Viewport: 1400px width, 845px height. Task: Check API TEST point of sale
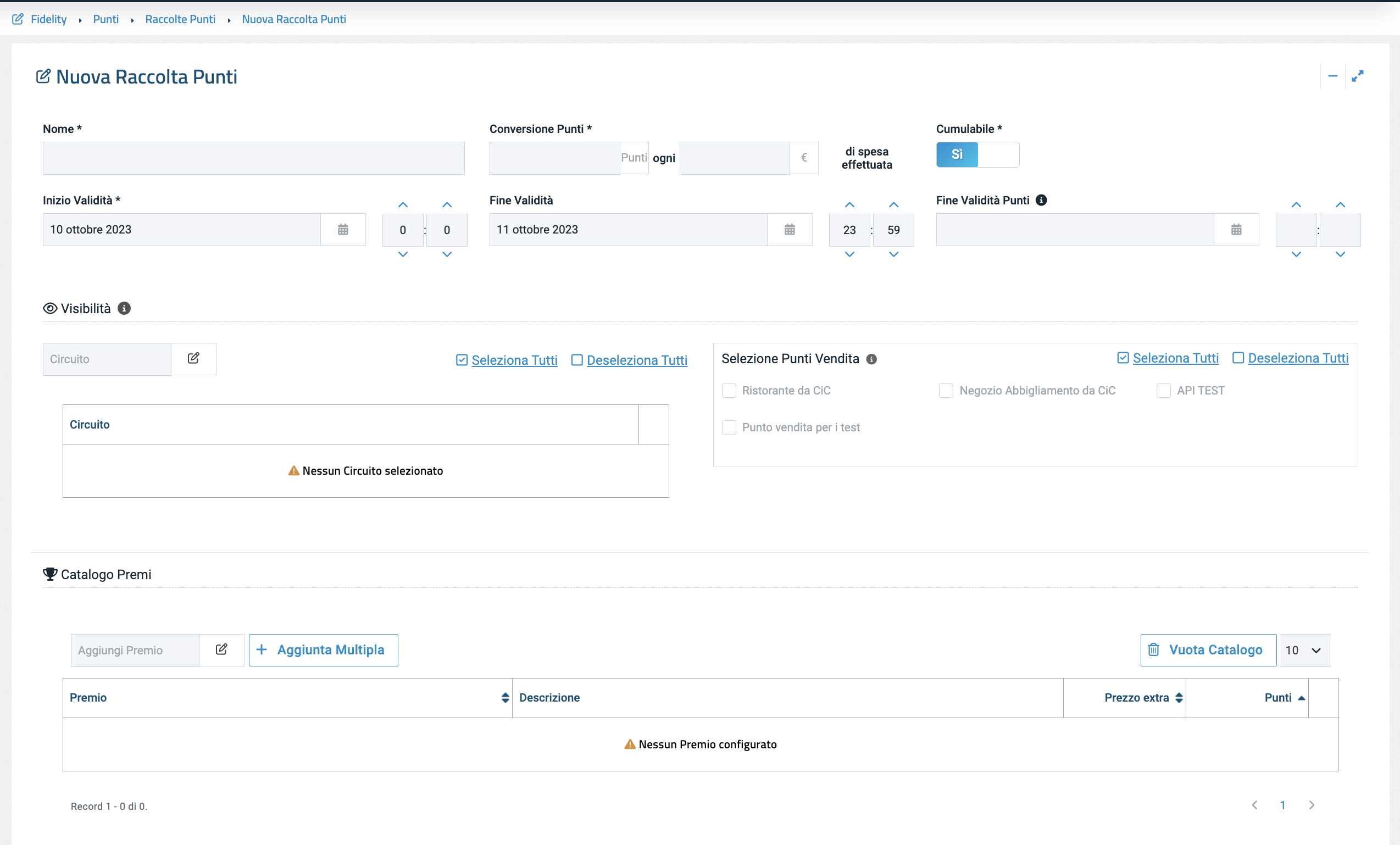(x=1164, y=391)
